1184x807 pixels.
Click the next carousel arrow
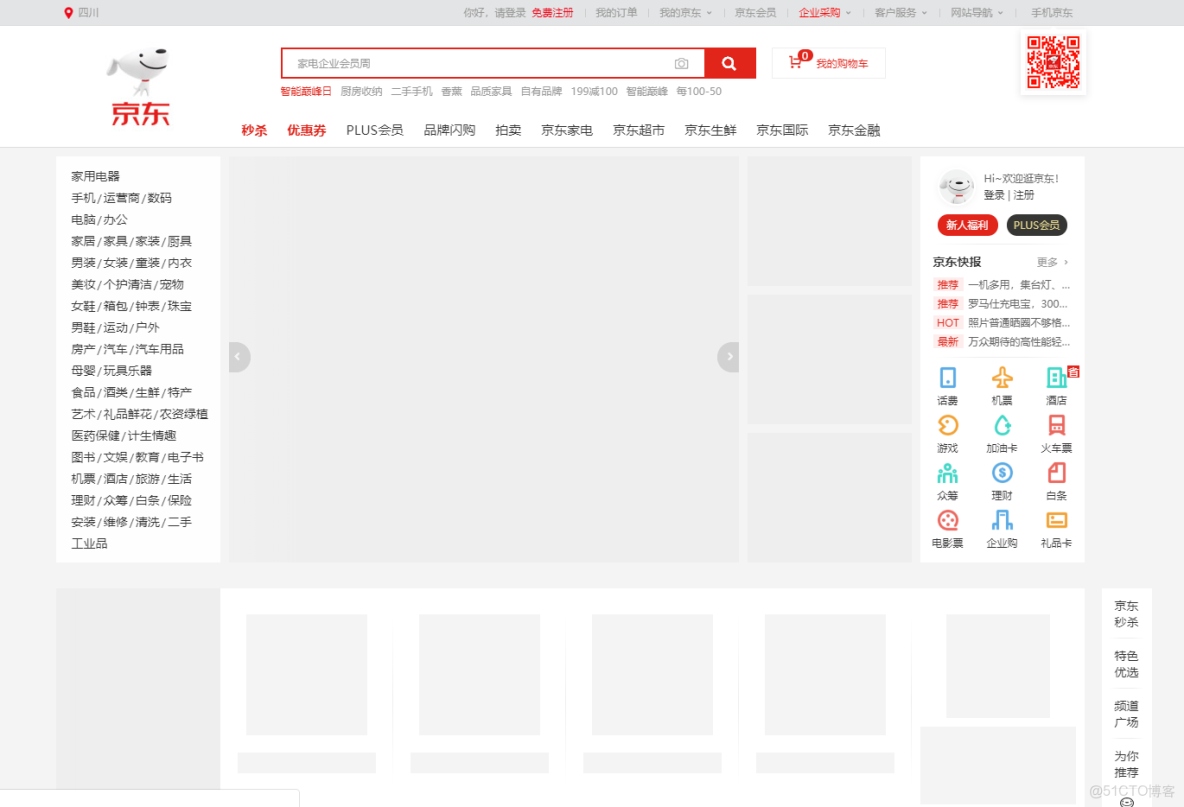pyautogui.click(x=728, y=356)
